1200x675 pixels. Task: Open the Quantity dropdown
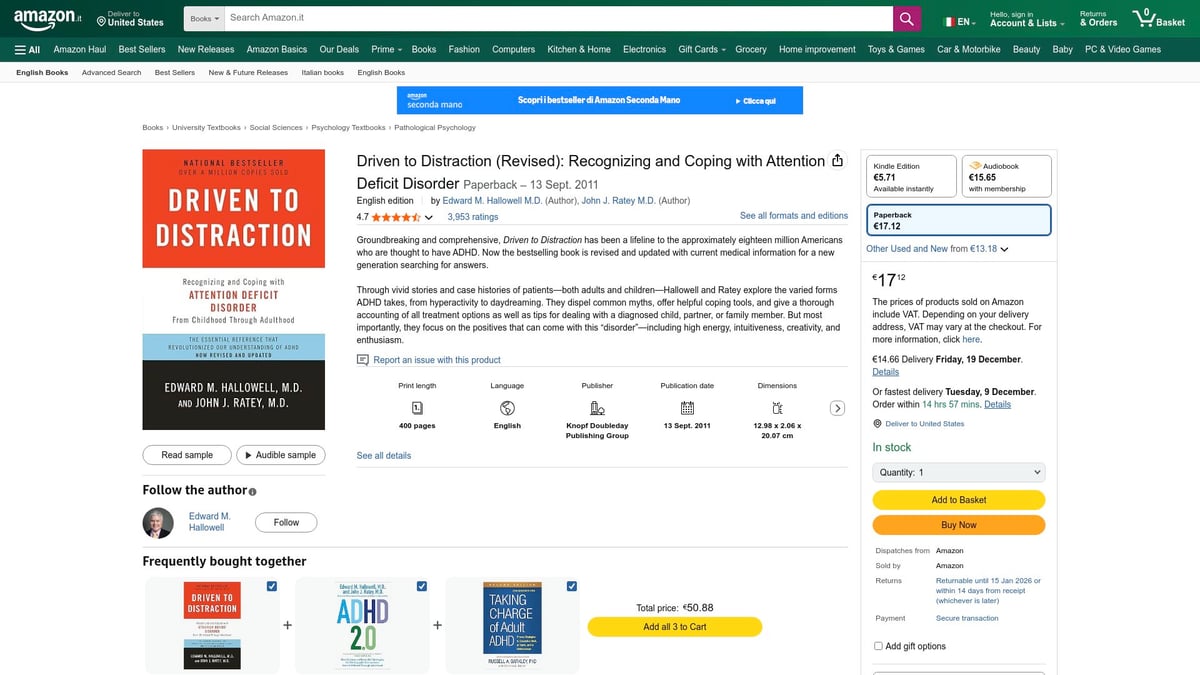(958, 471)
